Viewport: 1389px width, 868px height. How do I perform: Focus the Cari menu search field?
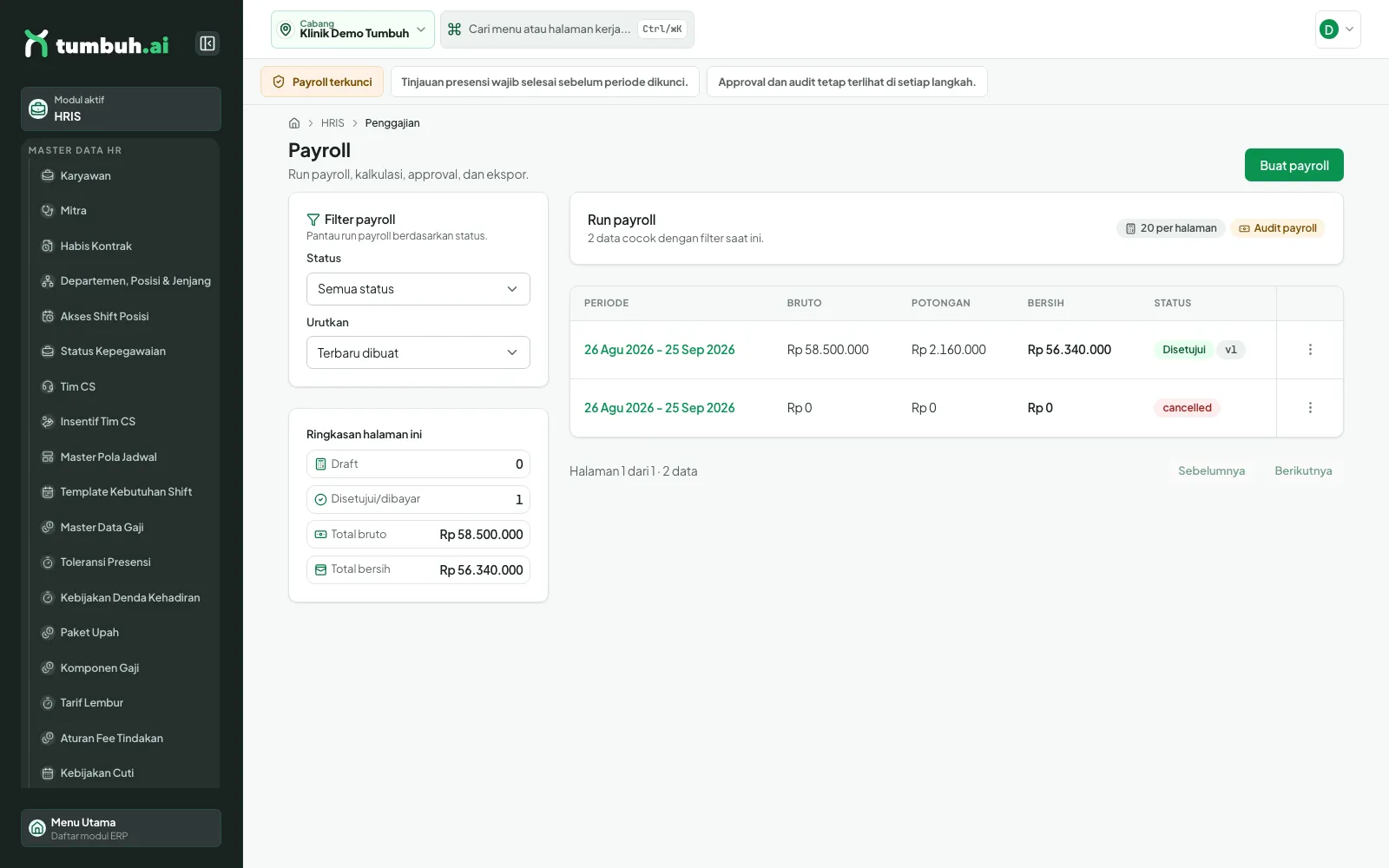[567, 30]
